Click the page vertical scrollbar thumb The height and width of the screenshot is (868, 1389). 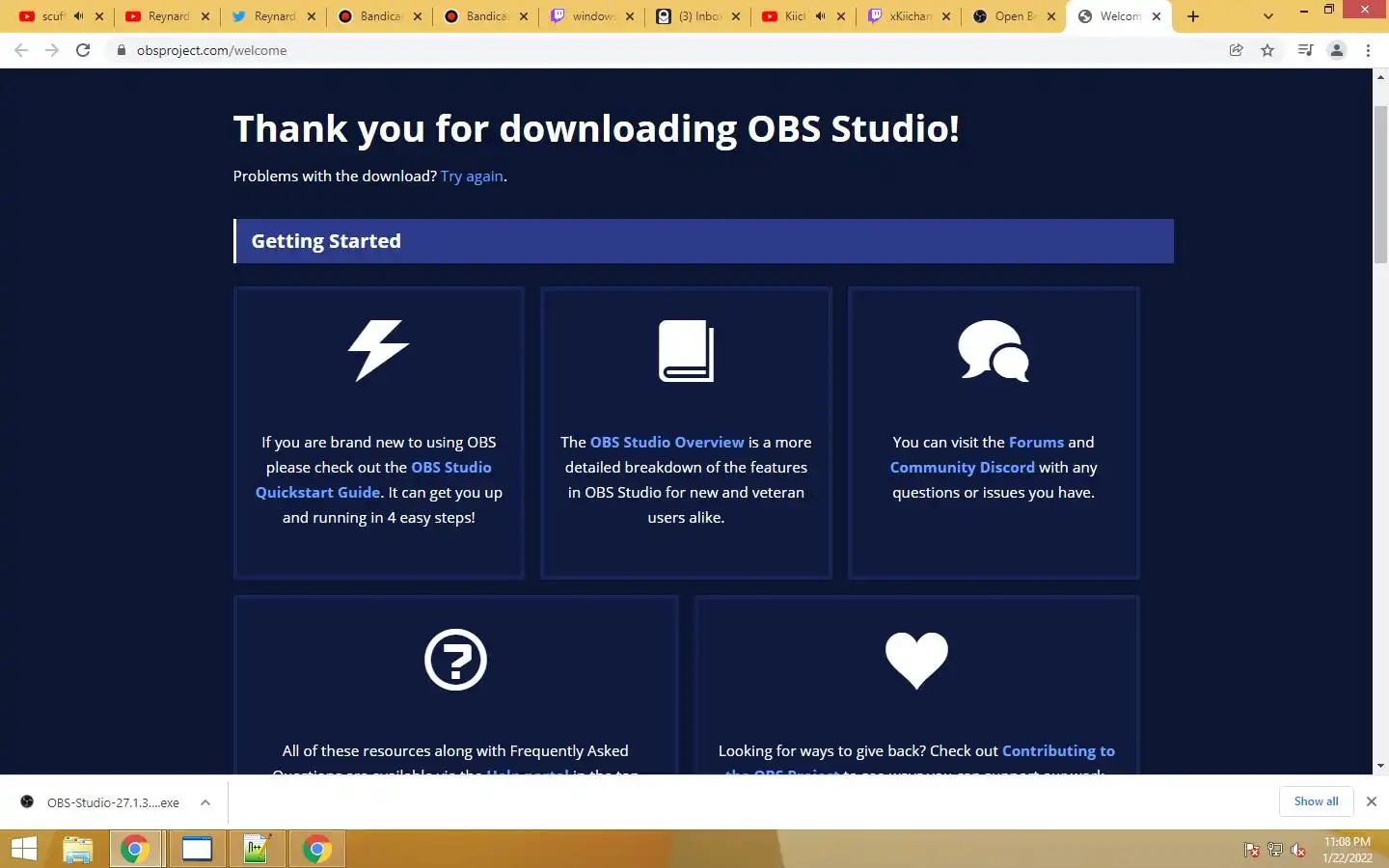[x=1380, y=183]
